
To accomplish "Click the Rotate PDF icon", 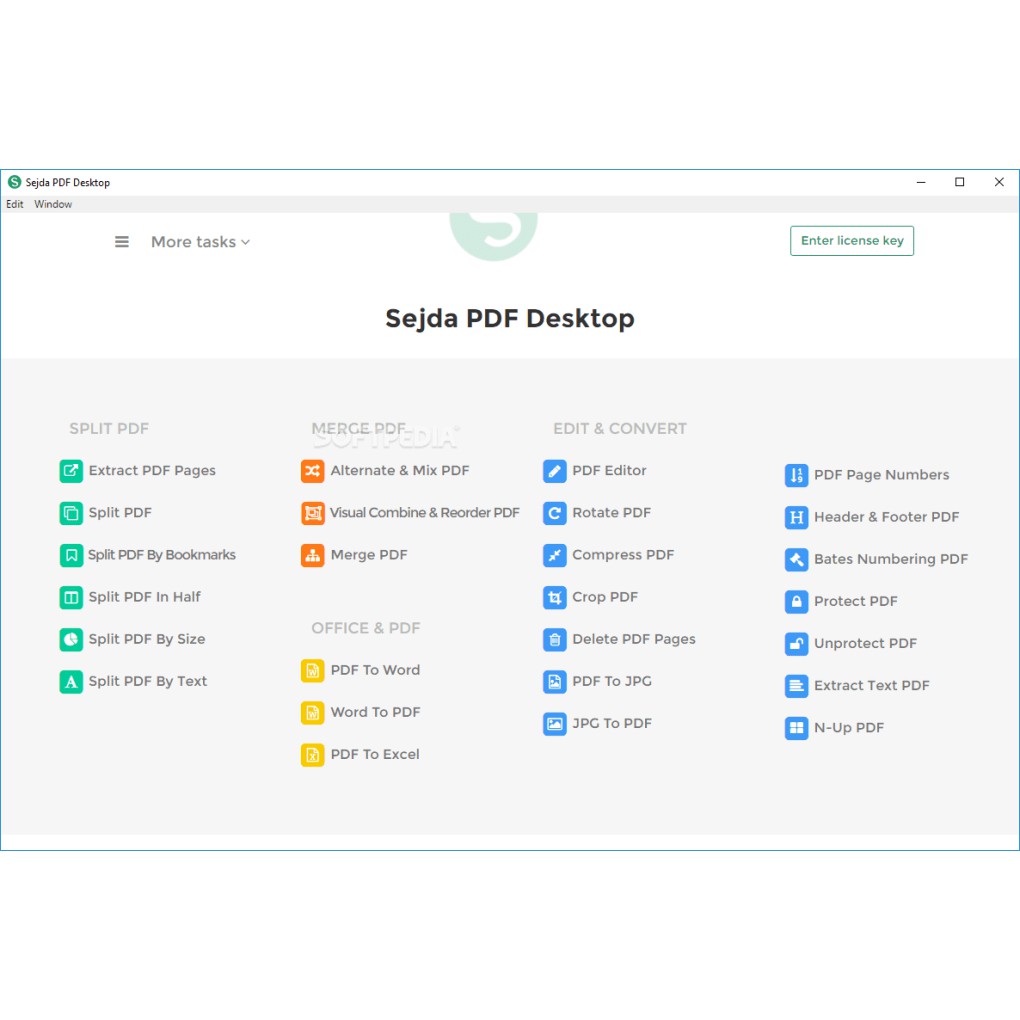I will (555, 513).
